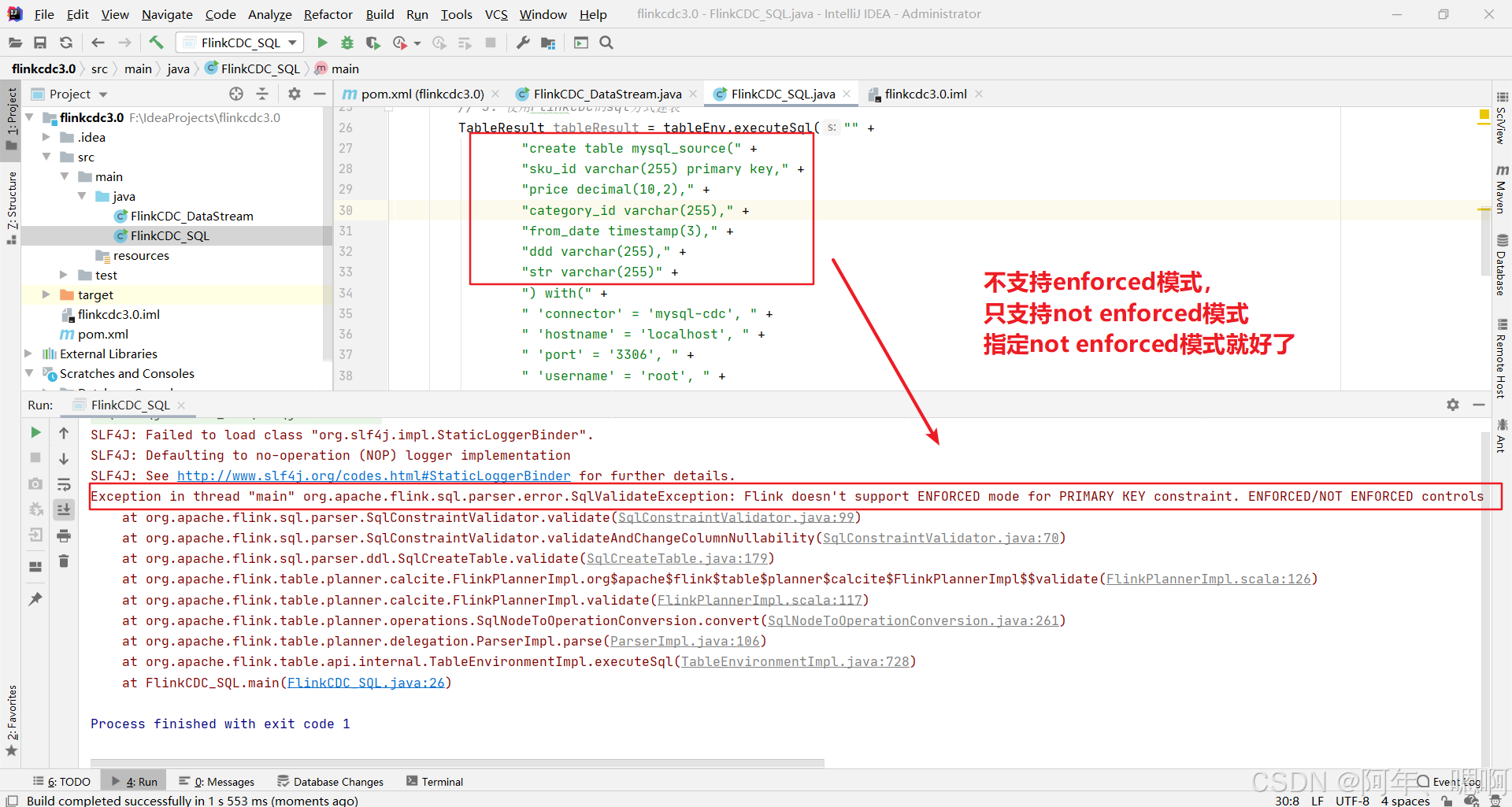Click the Up the Stack Trace arrow
The image size is (1512, 807).
click(64, 433)
